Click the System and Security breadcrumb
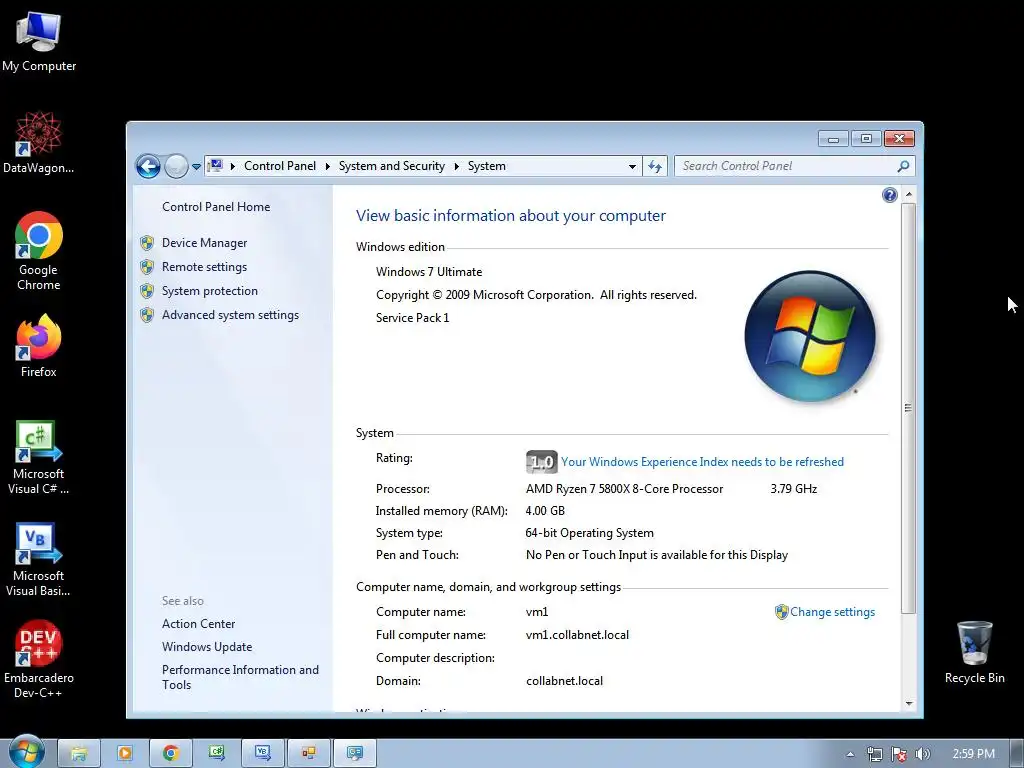This screenshot has height=768, width=1024. pos(392,166)
